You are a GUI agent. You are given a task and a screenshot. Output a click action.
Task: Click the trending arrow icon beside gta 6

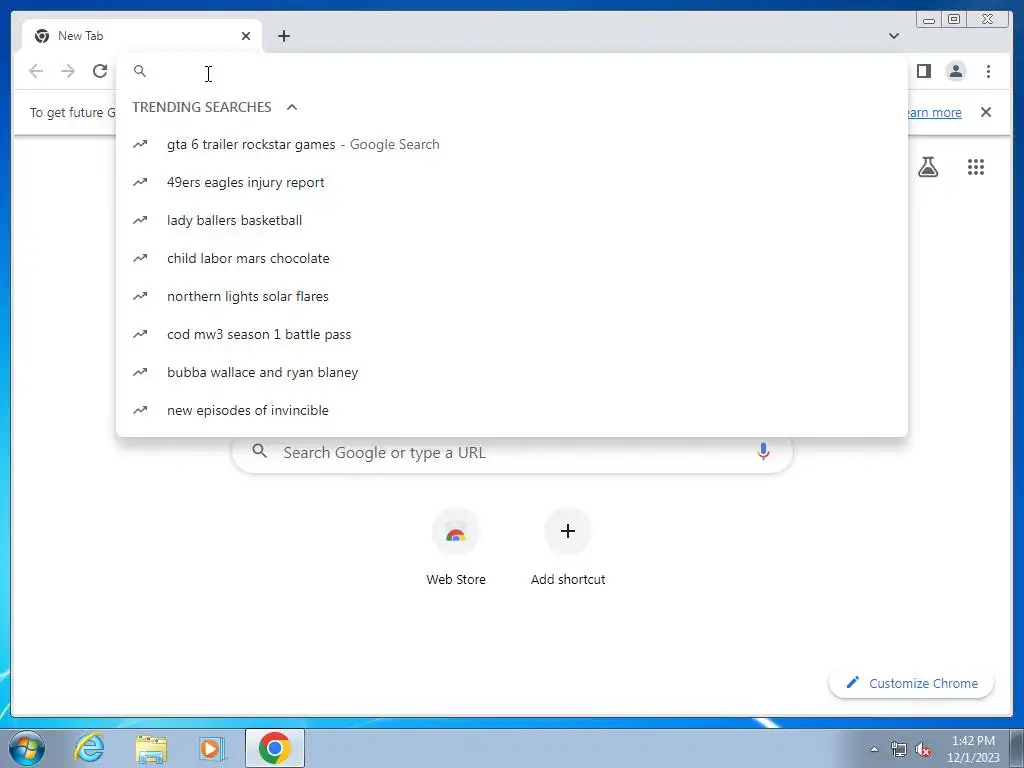[x=140, y=144]
